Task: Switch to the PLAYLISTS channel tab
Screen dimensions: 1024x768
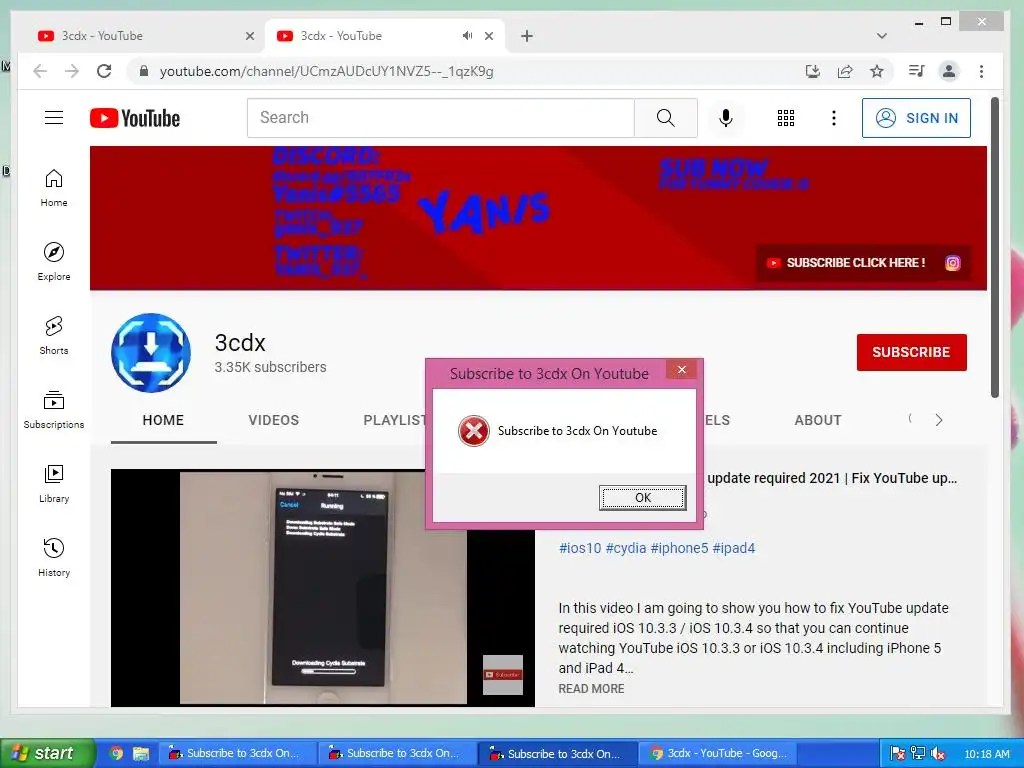Action: (x=394, y=421)
